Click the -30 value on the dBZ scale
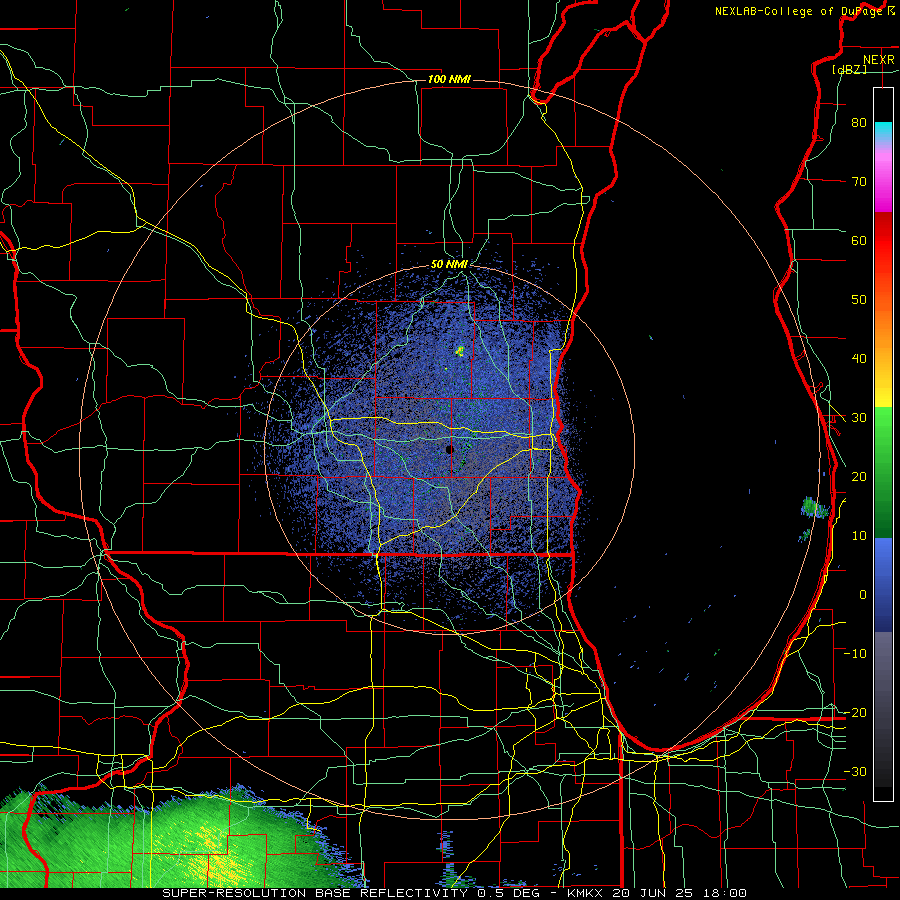 tap(855, 771)
